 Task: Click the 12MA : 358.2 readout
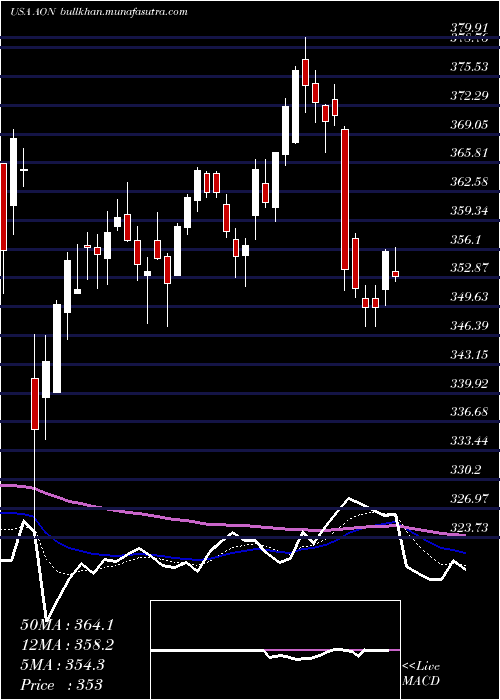click(x=67, y=645)
